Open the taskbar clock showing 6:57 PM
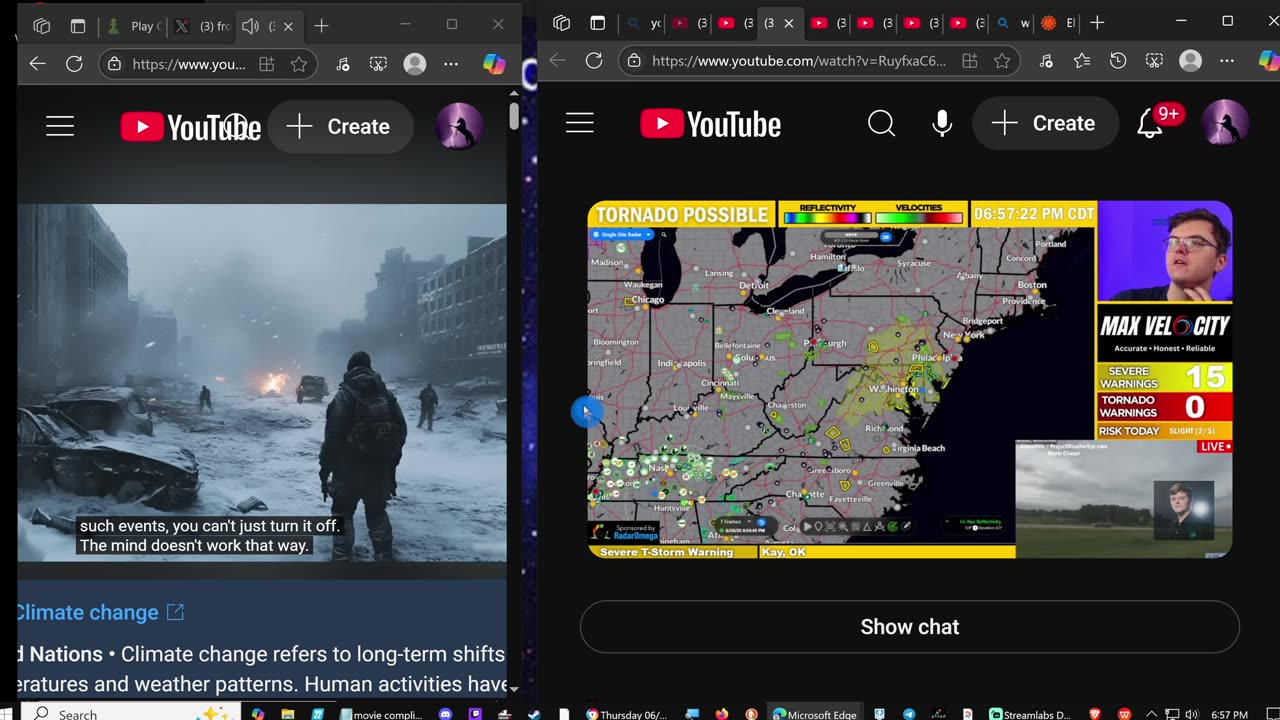 point(1230,714)
